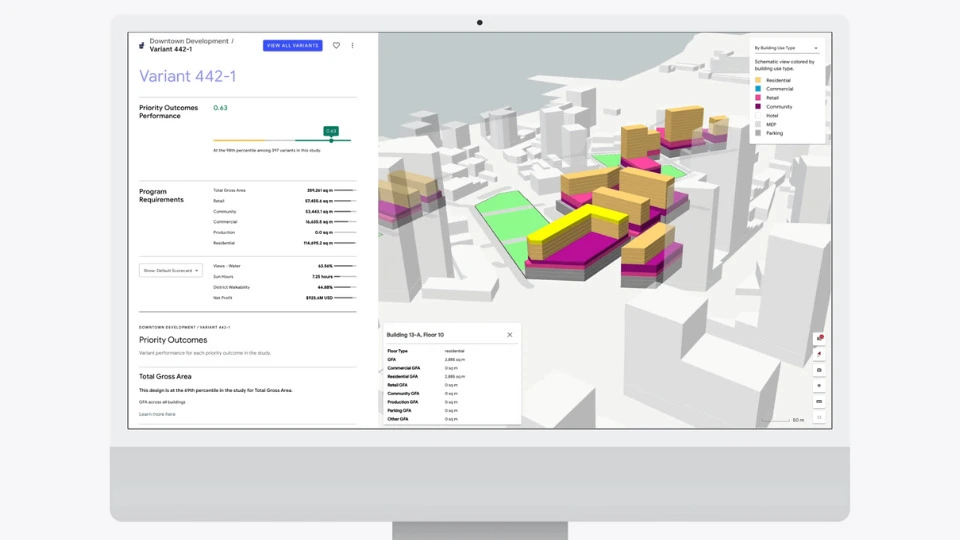Open the layers tool with red badge
The width and height of the screenshot is (960, 540).
tap(819, 338)
